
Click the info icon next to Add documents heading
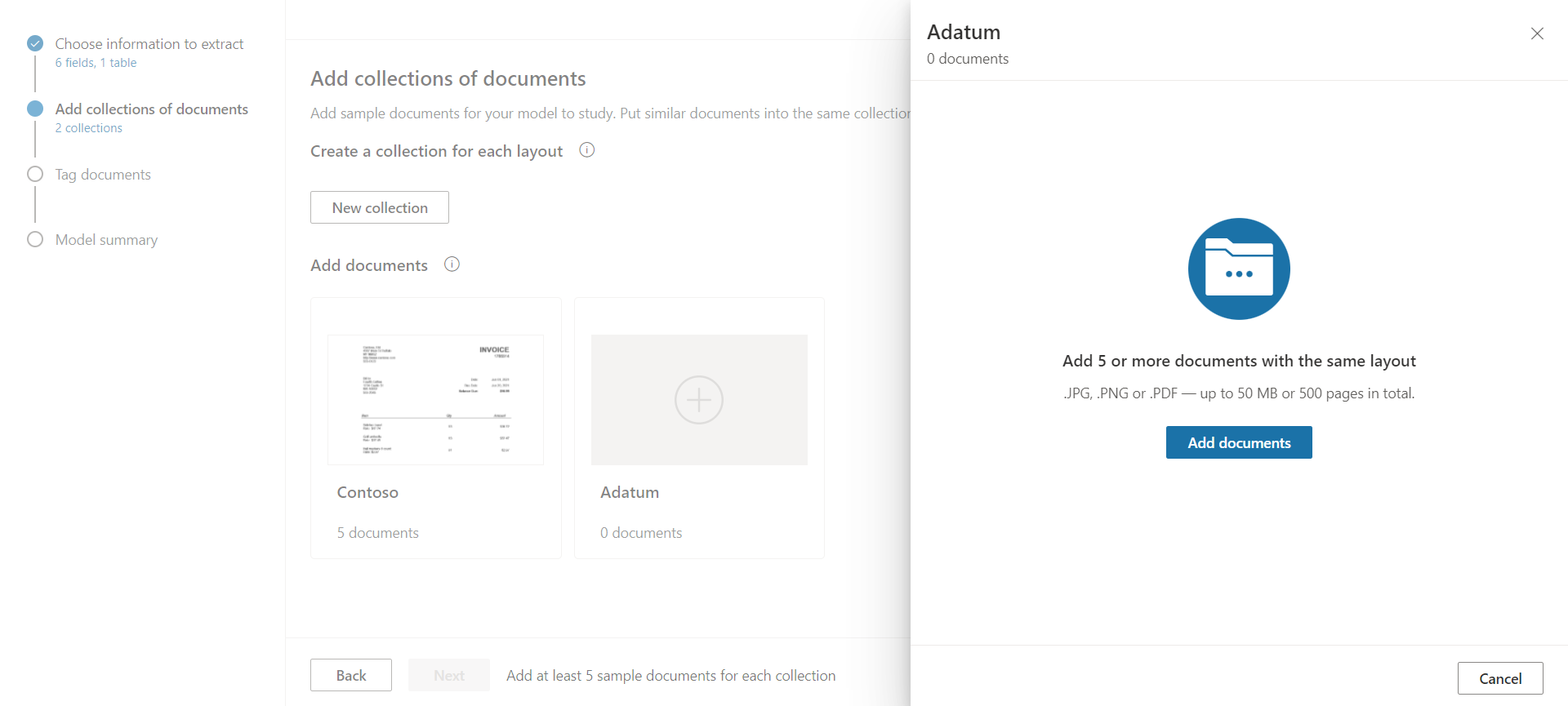click(x=452, y=264)
